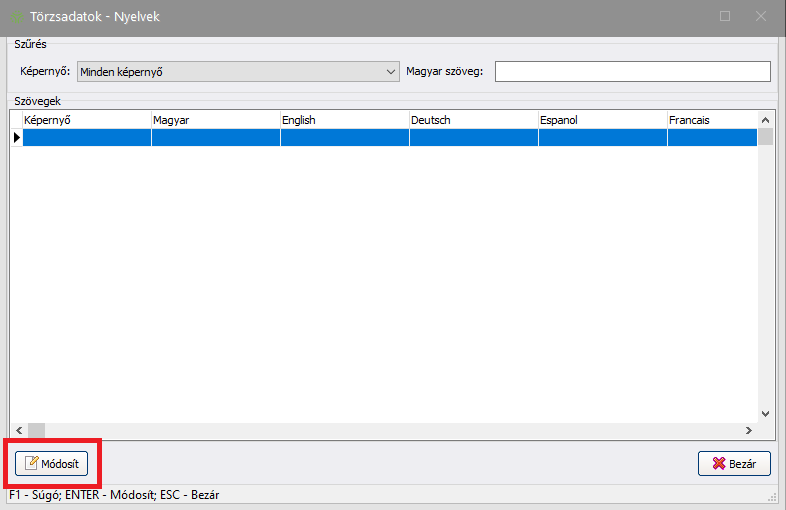Click the horizontal scrollbar thumb
This screenshot has width=786, height=510.
tap(36, 430)
